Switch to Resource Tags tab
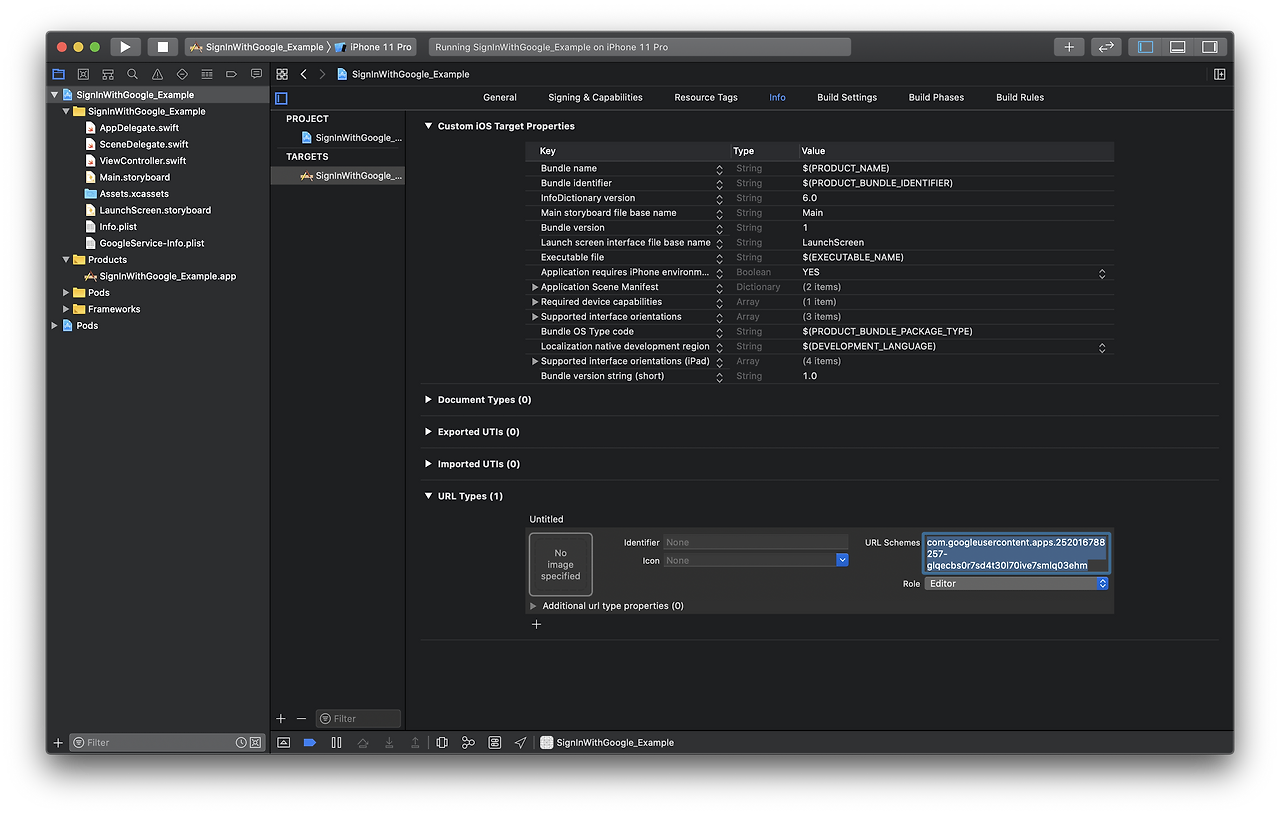The width and height of the screenshot is (1280, 815). (x=706, y=97)
